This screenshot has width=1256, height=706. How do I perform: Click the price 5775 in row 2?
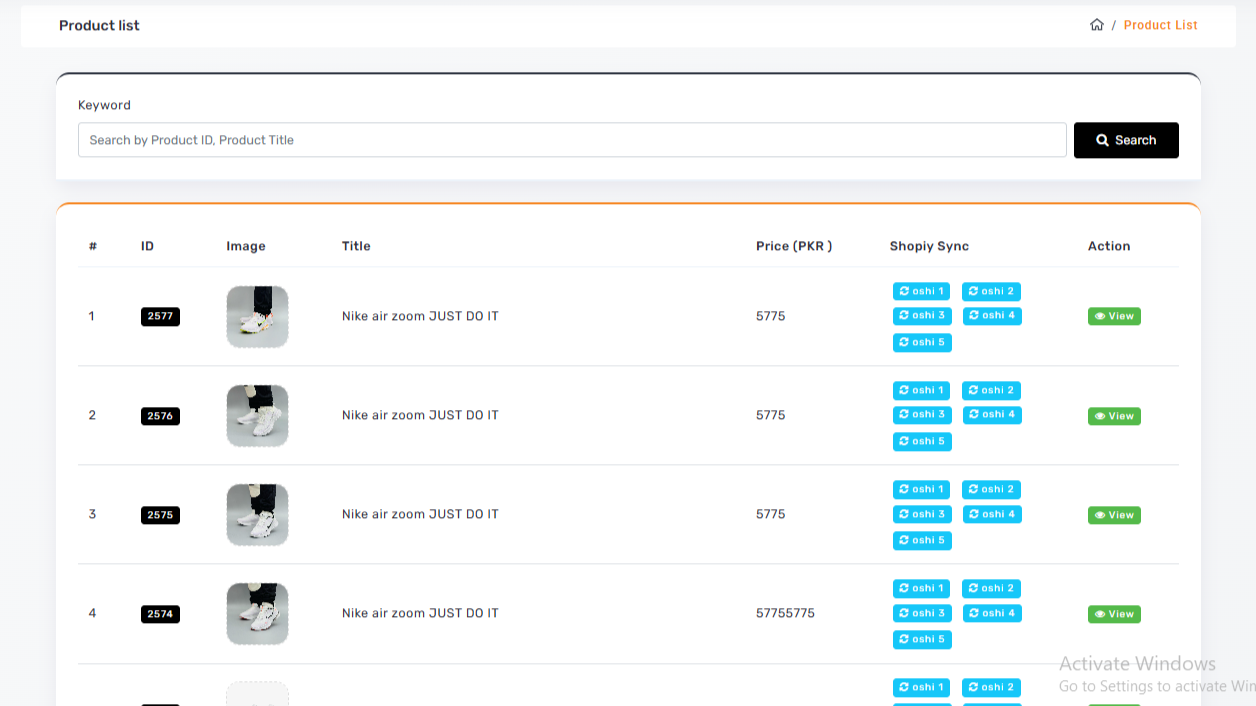tap(770, 415)
